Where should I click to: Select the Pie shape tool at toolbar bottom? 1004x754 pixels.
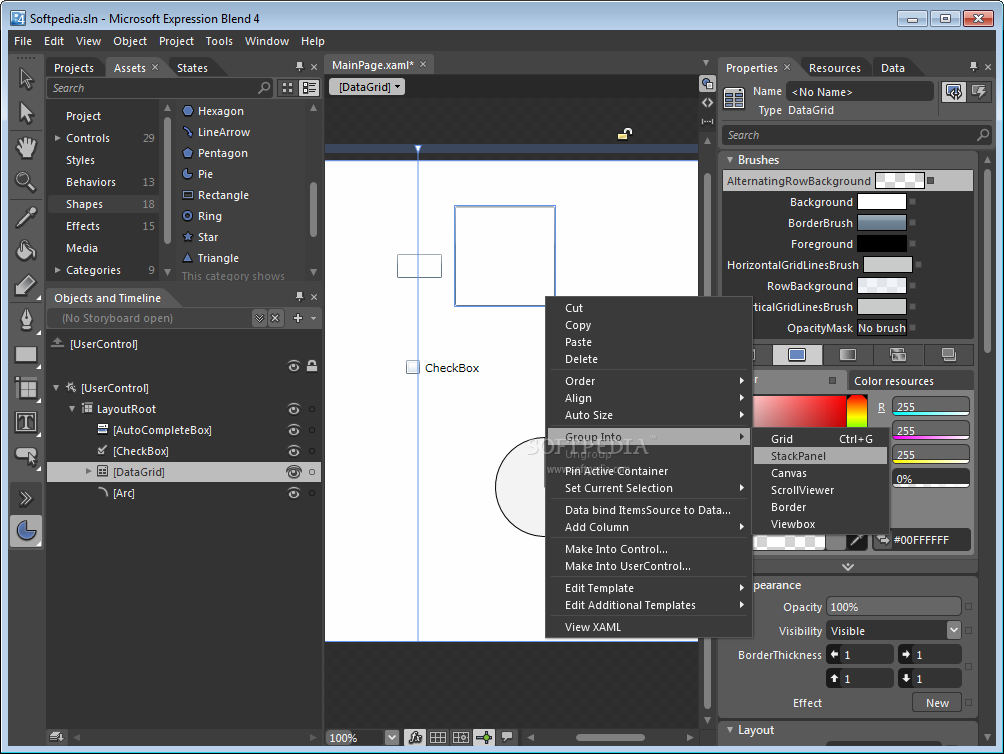pos(26,531)
